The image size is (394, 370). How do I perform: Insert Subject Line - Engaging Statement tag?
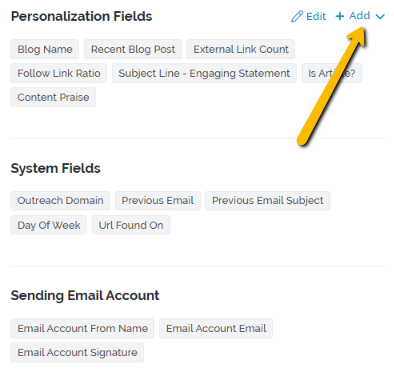[x=204, y=73]
